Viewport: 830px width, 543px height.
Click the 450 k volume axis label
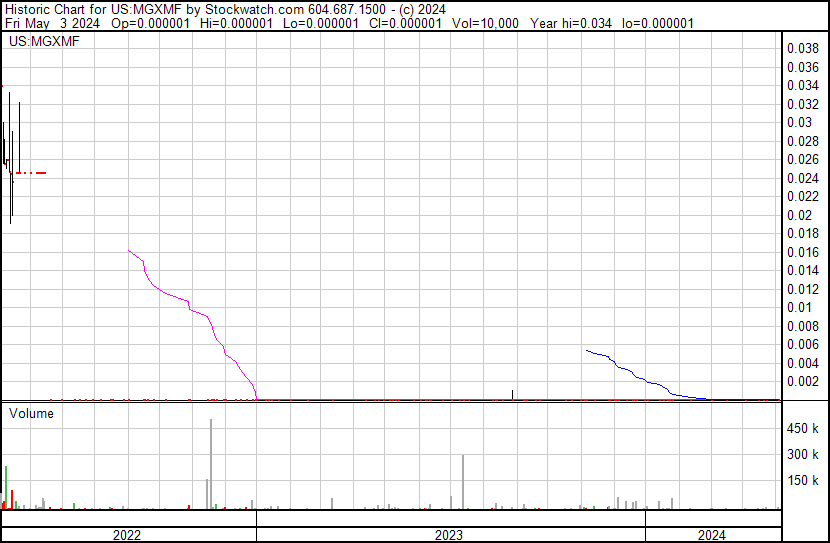point(802,429)
